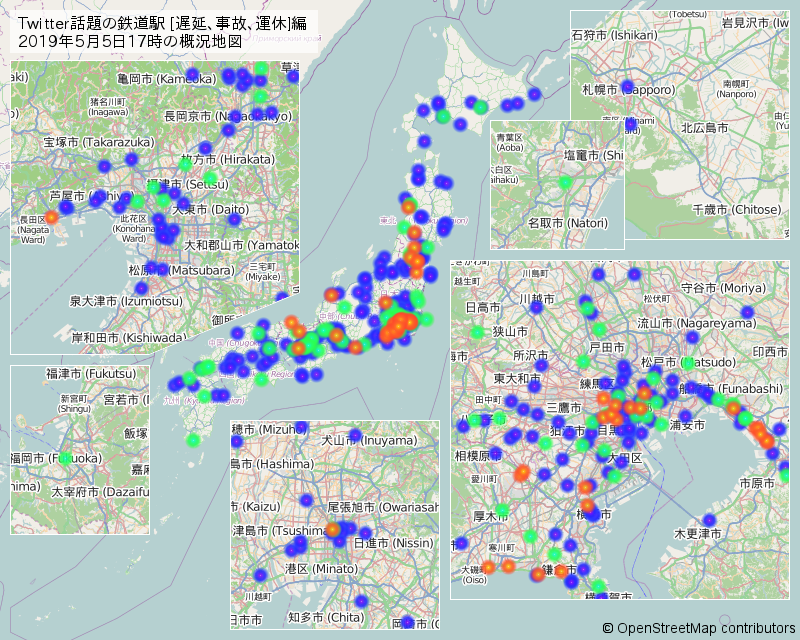Screen dimensions: 800x640
Task: Click the '名取市 (Natori)' label
Action: (568, 223)
